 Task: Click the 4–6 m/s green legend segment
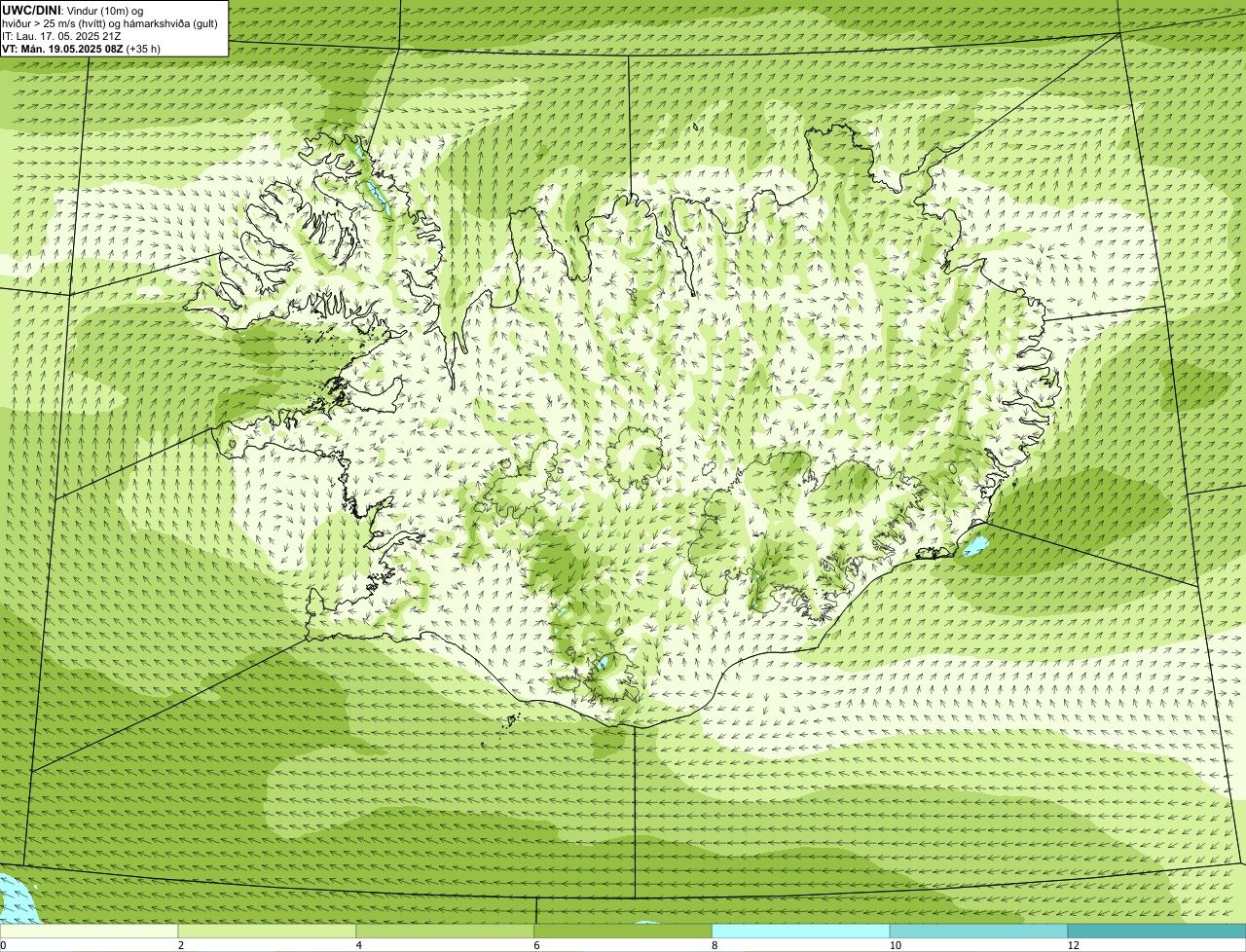(x=446, y=931)
